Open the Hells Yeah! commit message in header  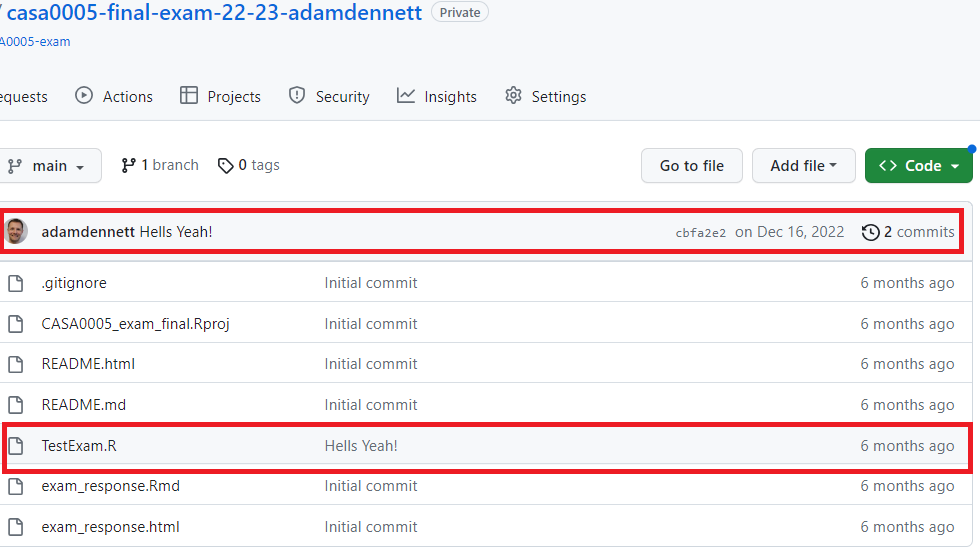click(x=176, y=232)
